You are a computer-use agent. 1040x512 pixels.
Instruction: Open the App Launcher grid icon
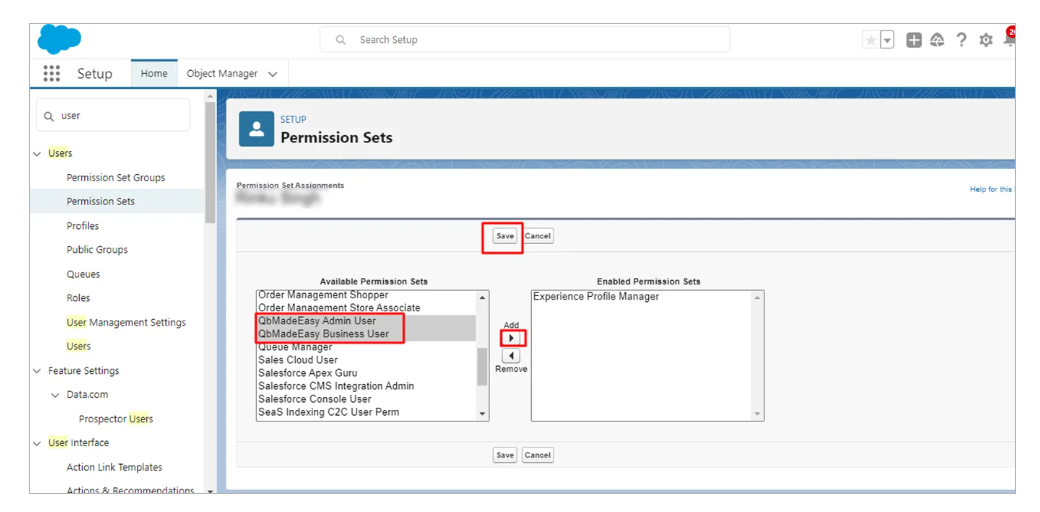click(52, 74)
